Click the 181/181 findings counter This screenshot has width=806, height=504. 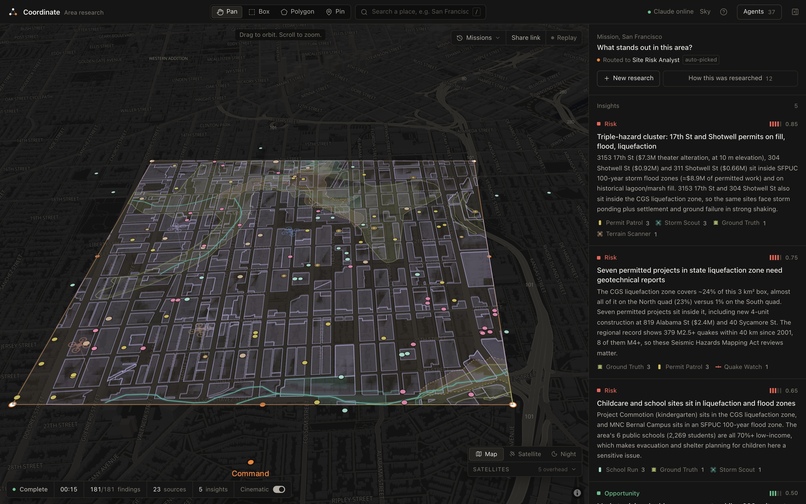click(x=115, y=490)
